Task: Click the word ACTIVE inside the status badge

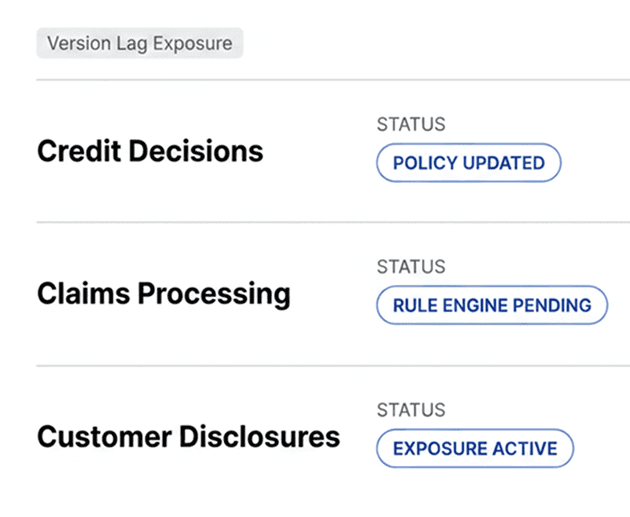Action: tap(525, 448)
